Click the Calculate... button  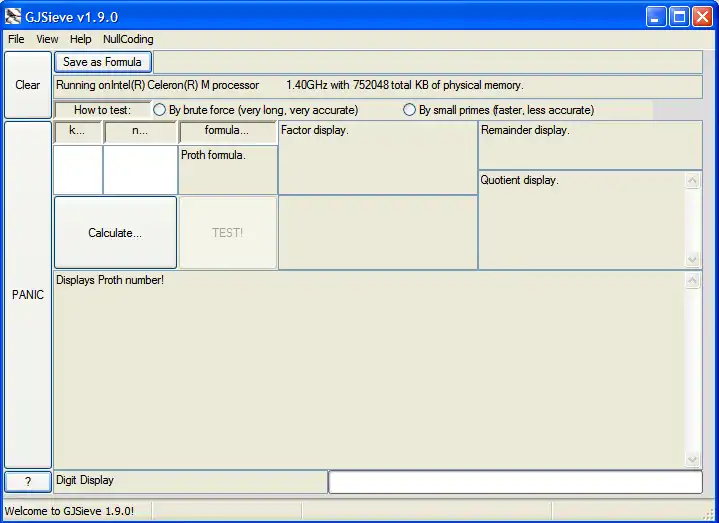click(115, 232)
